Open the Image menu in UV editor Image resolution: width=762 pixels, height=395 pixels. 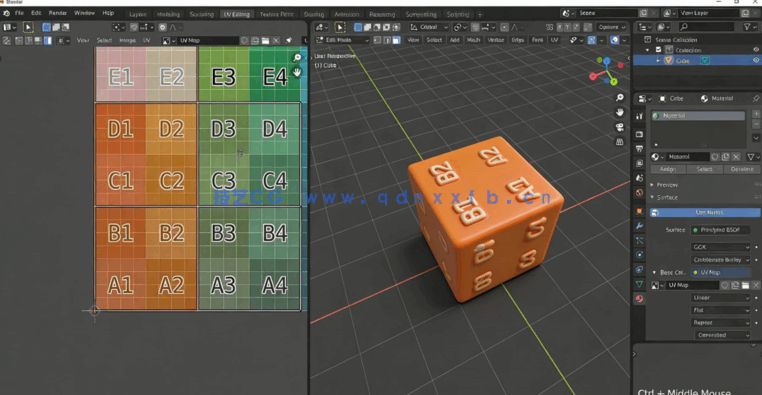point(127,40)
